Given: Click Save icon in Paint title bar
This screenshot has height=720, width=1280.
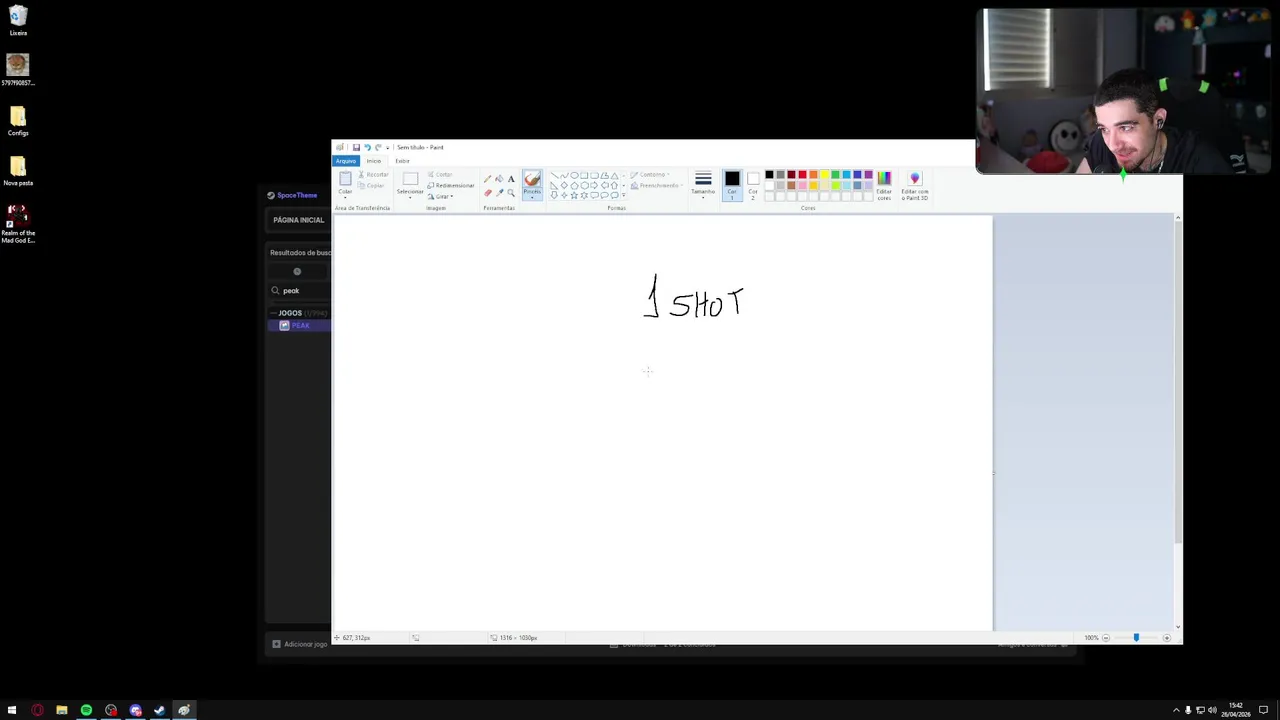Looking at the screenshot, I should (x=356, y=147).
